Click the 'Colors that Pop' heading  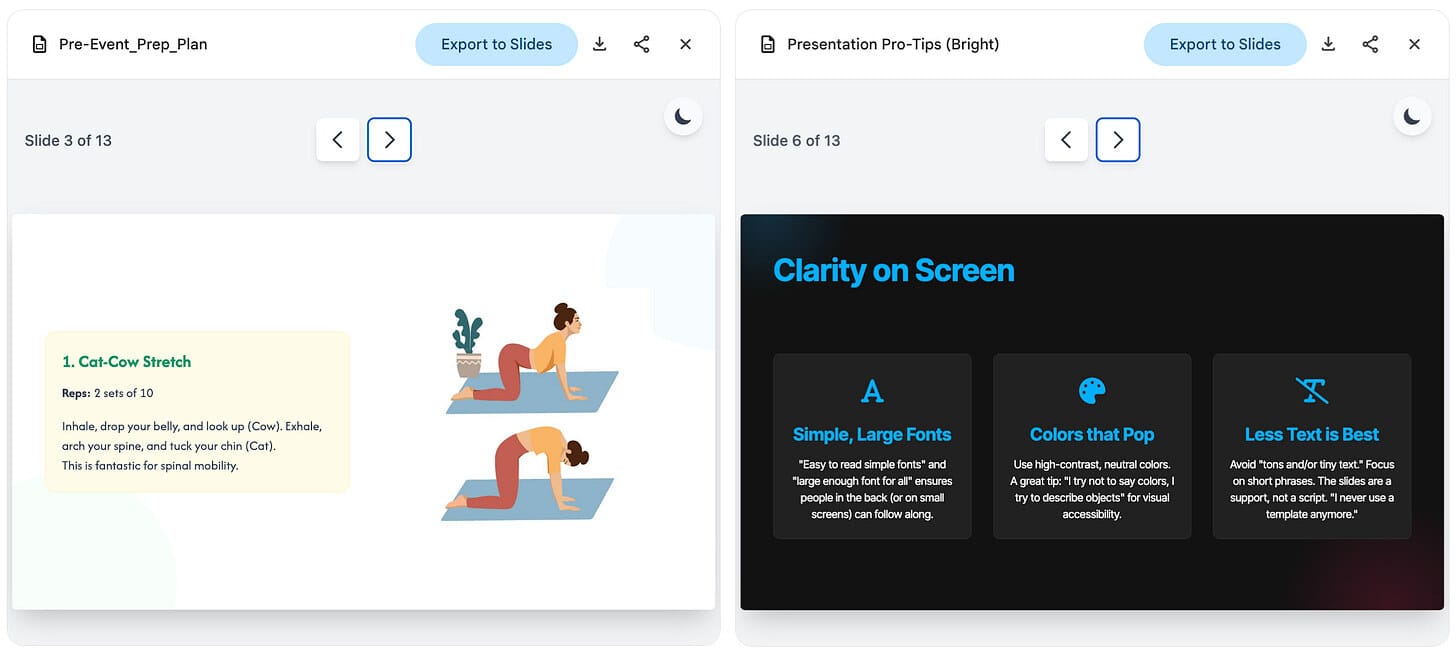pyautogui.click(x=1092, y=434)
